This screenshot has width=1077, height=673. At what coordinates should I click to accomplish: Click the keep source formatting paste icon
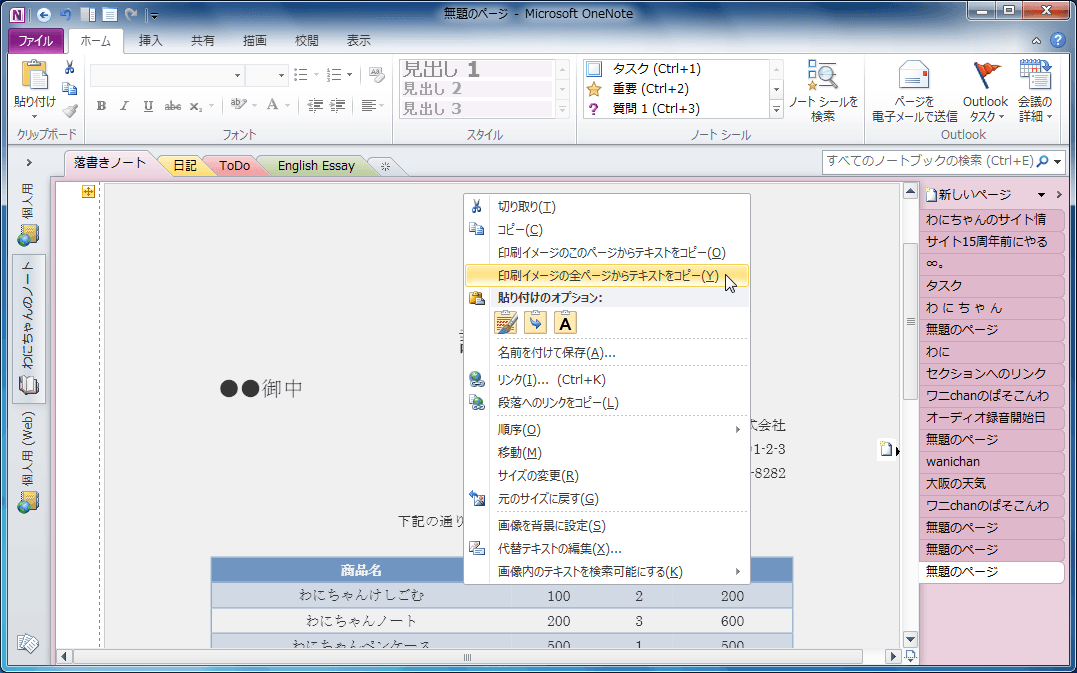point(506,323)
